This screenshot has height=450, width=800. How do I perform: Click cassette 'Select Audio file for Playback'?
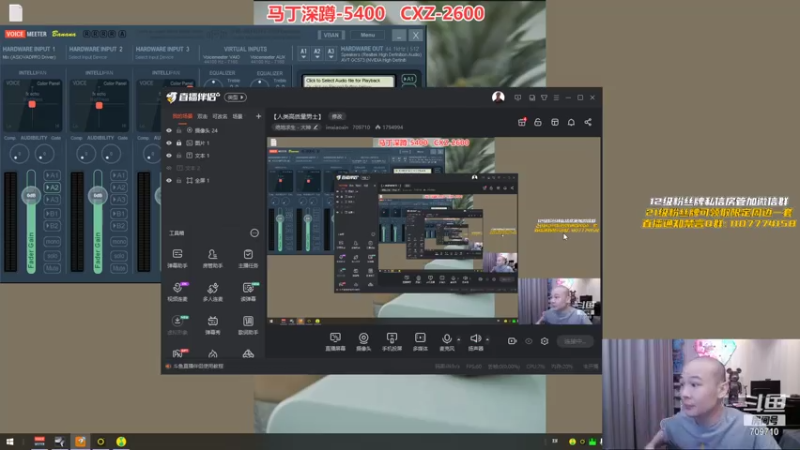349,81
